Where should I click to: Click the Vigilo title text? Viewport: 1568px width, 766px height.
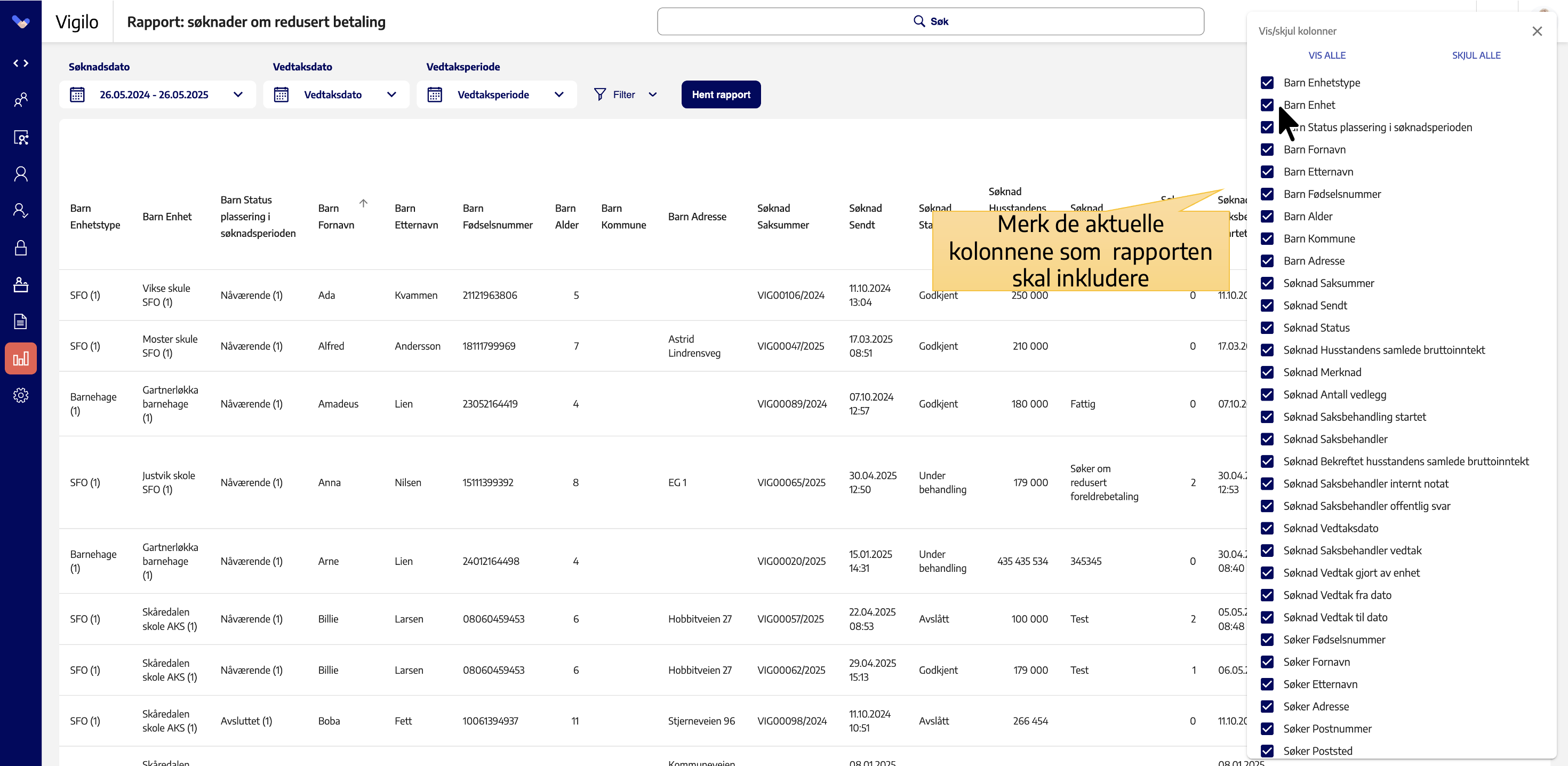point(77,22)
